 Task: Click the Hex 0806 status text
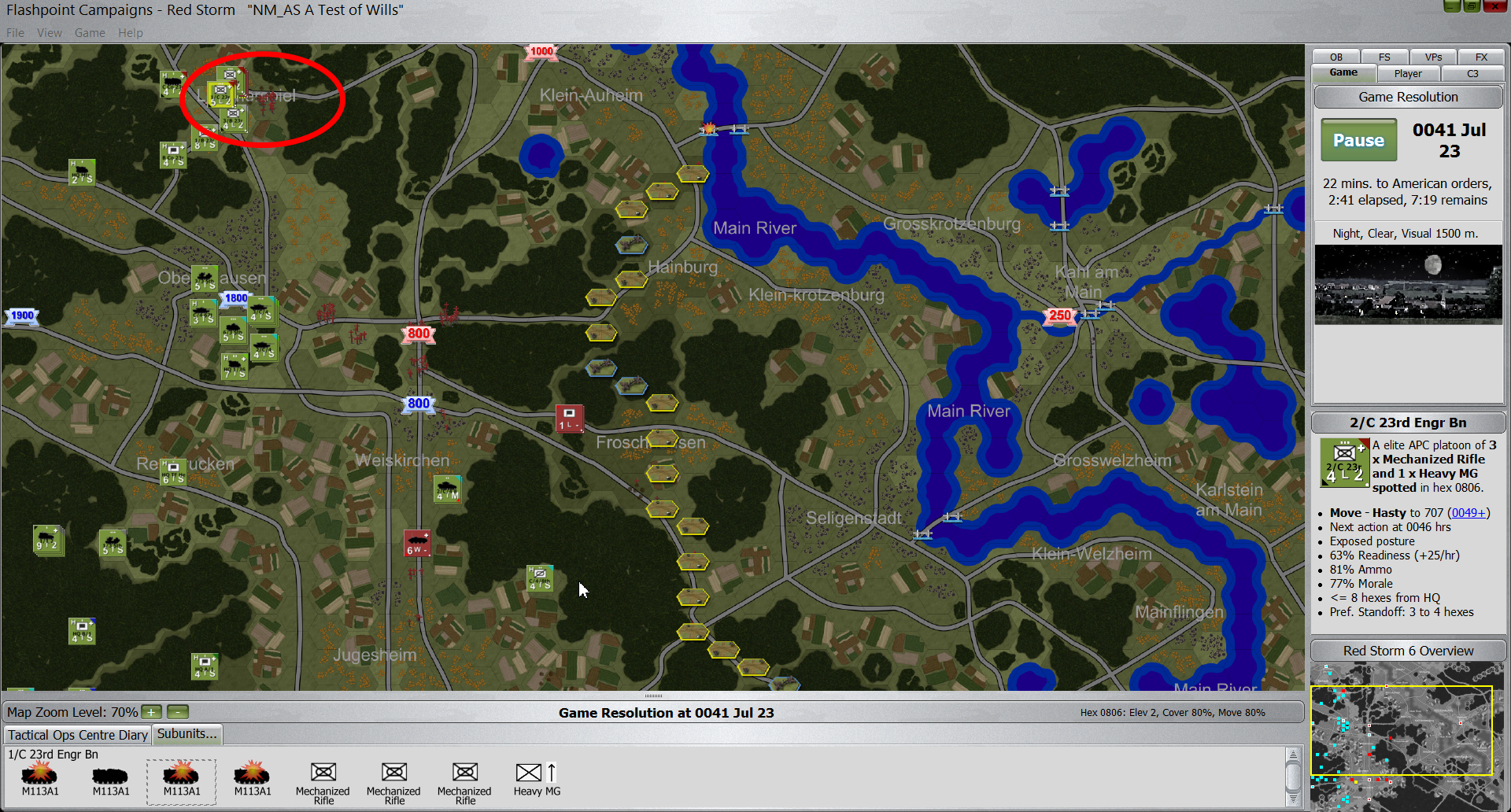(x=1173, y=713)
